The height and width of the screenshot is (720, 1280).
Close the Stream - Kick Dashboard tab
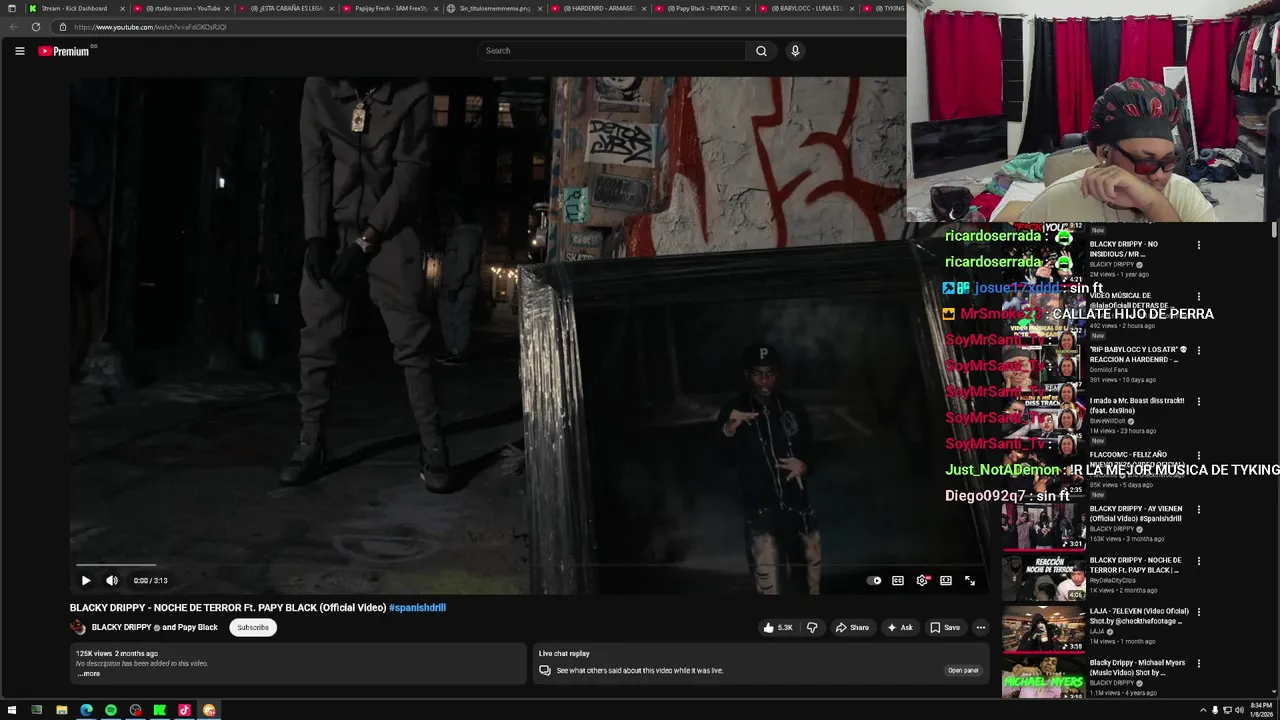[x=124, y=8]
